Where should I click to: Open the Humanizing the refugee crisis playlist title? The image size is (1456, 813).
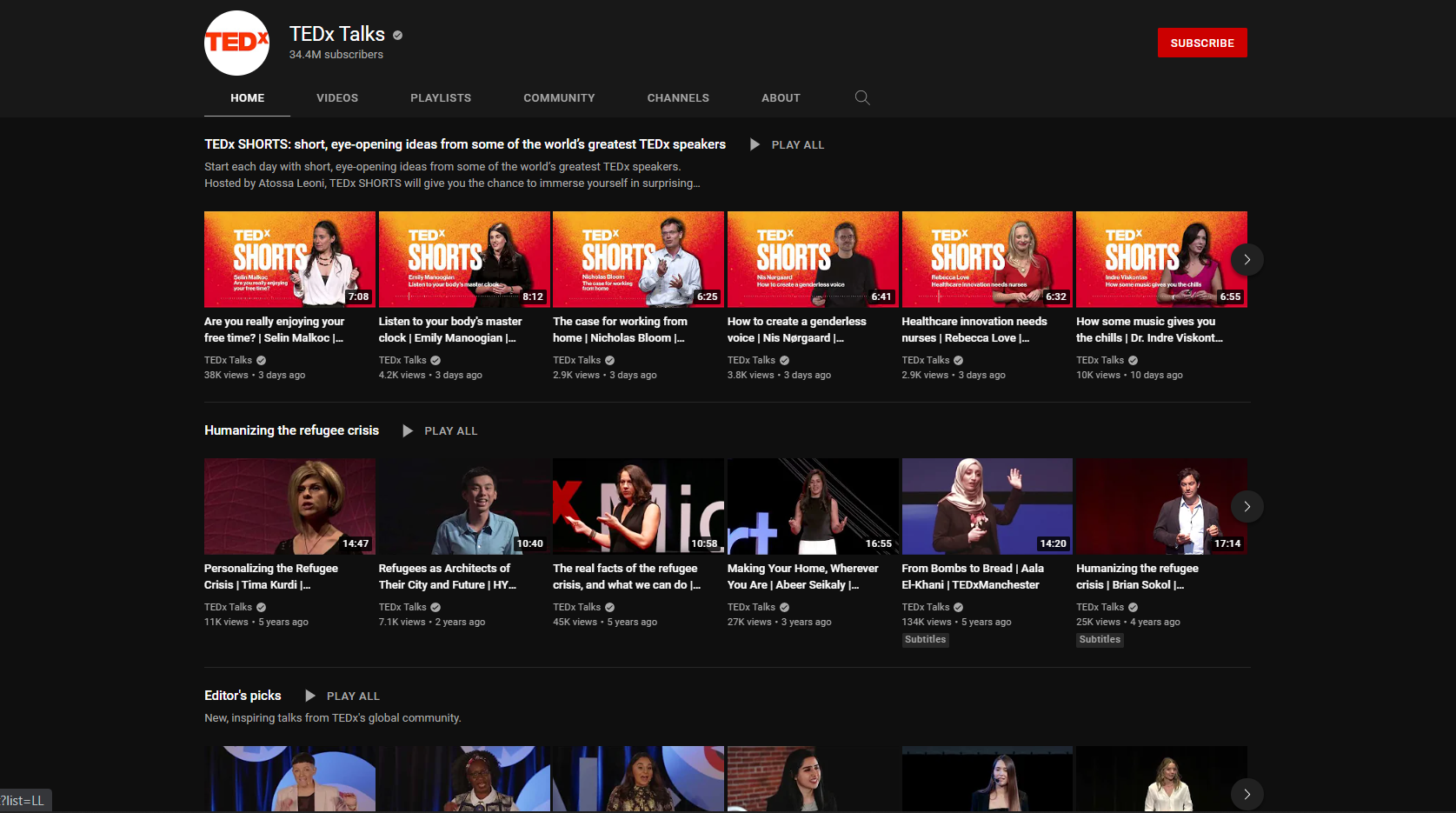[x=291, y=430]
